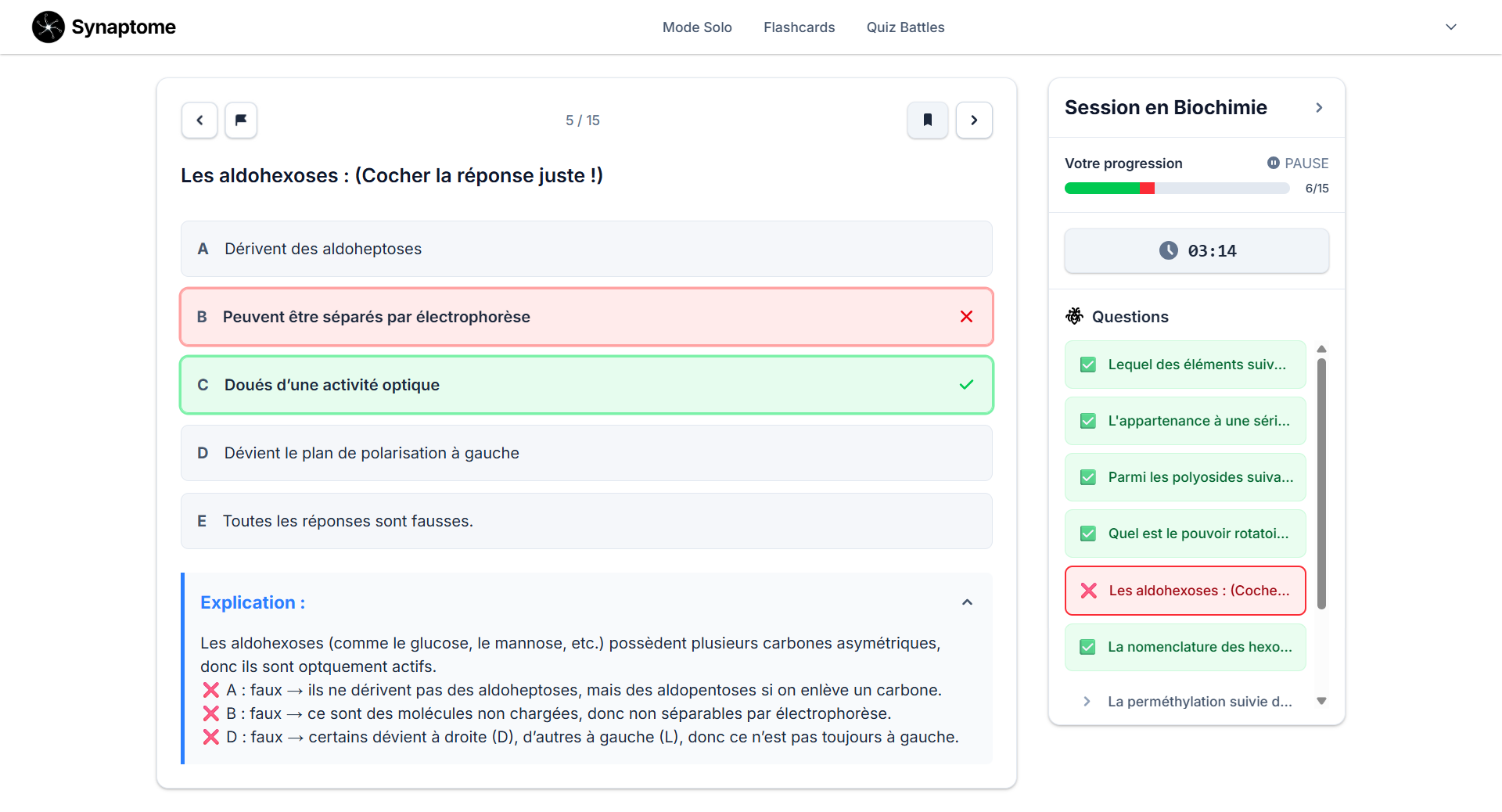Click the Synaptome logo icon

tap(48, 27)
